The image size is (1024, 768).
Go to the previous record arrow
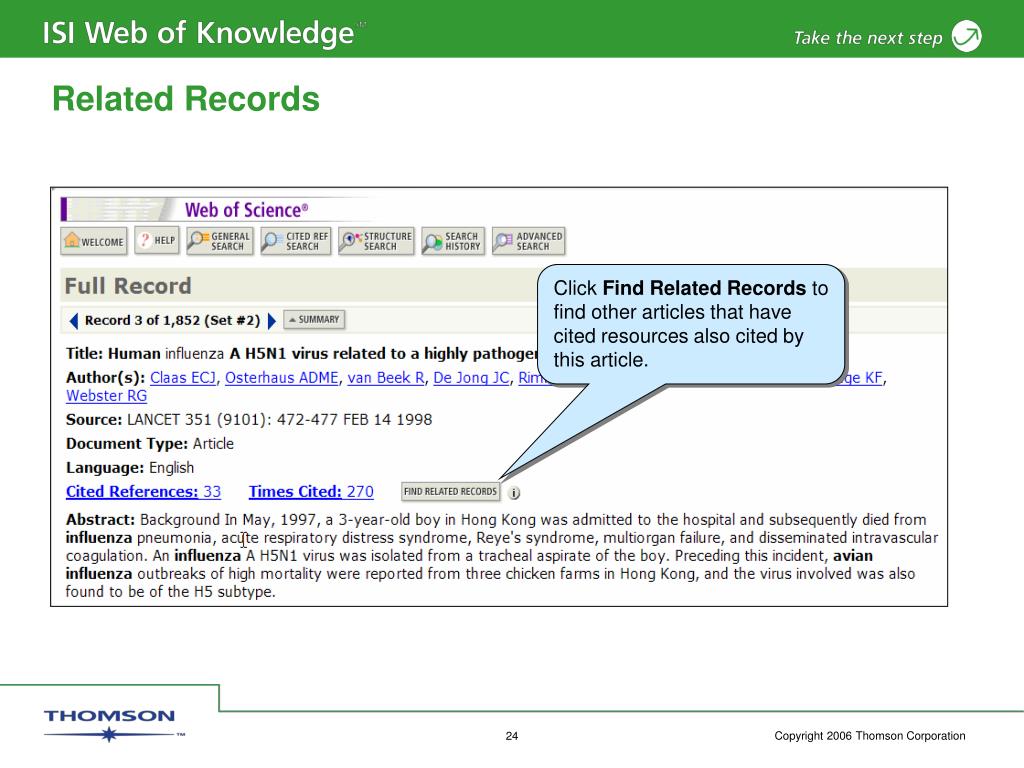[74, 321]
